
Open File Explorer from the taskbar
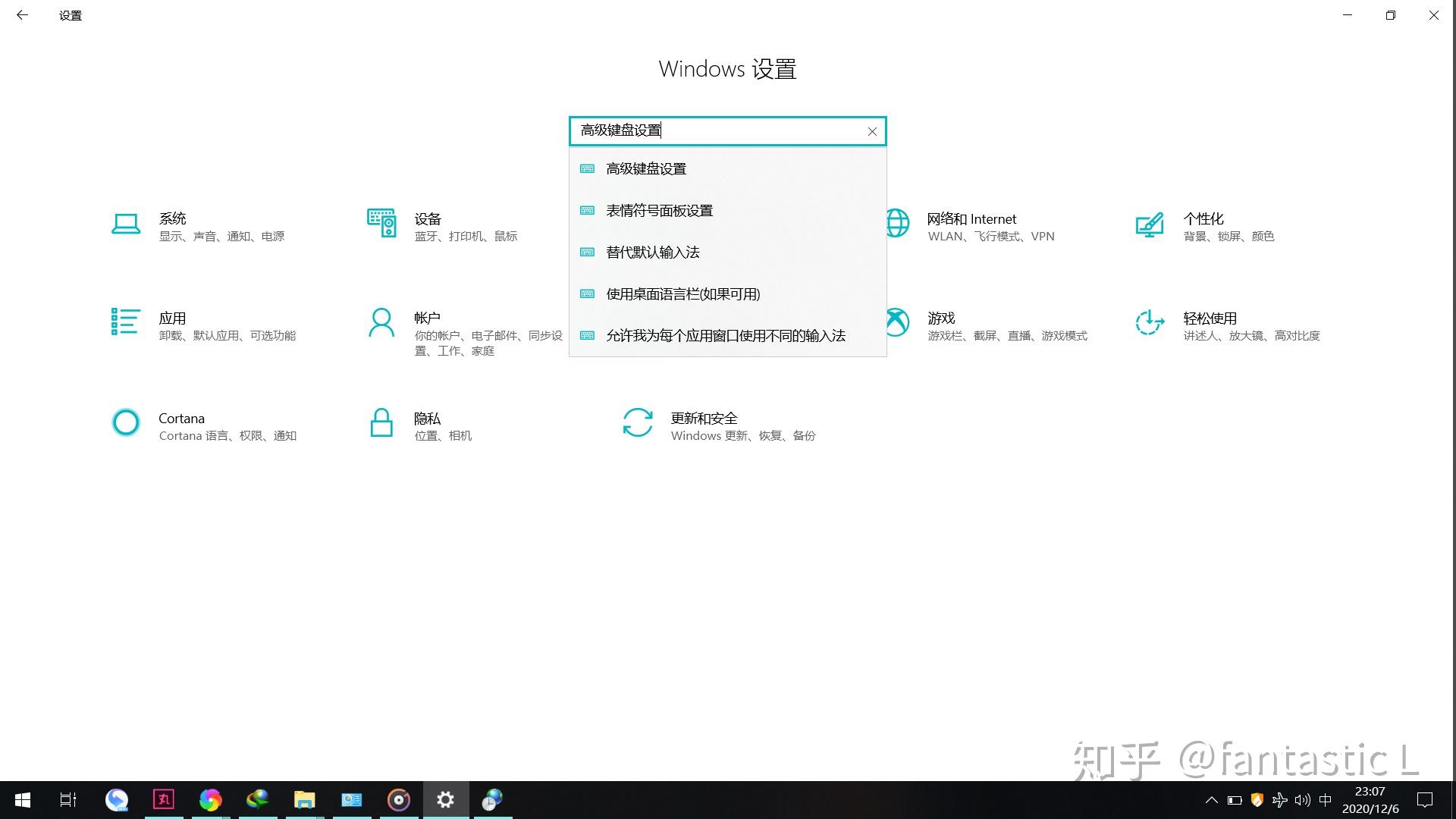click(304, 800)
